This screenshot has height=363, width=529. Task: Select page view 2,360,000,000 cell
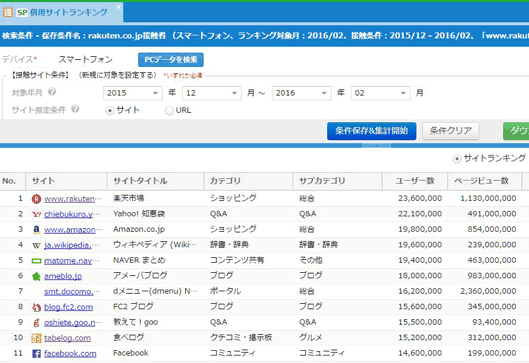(x=488, y=291)
